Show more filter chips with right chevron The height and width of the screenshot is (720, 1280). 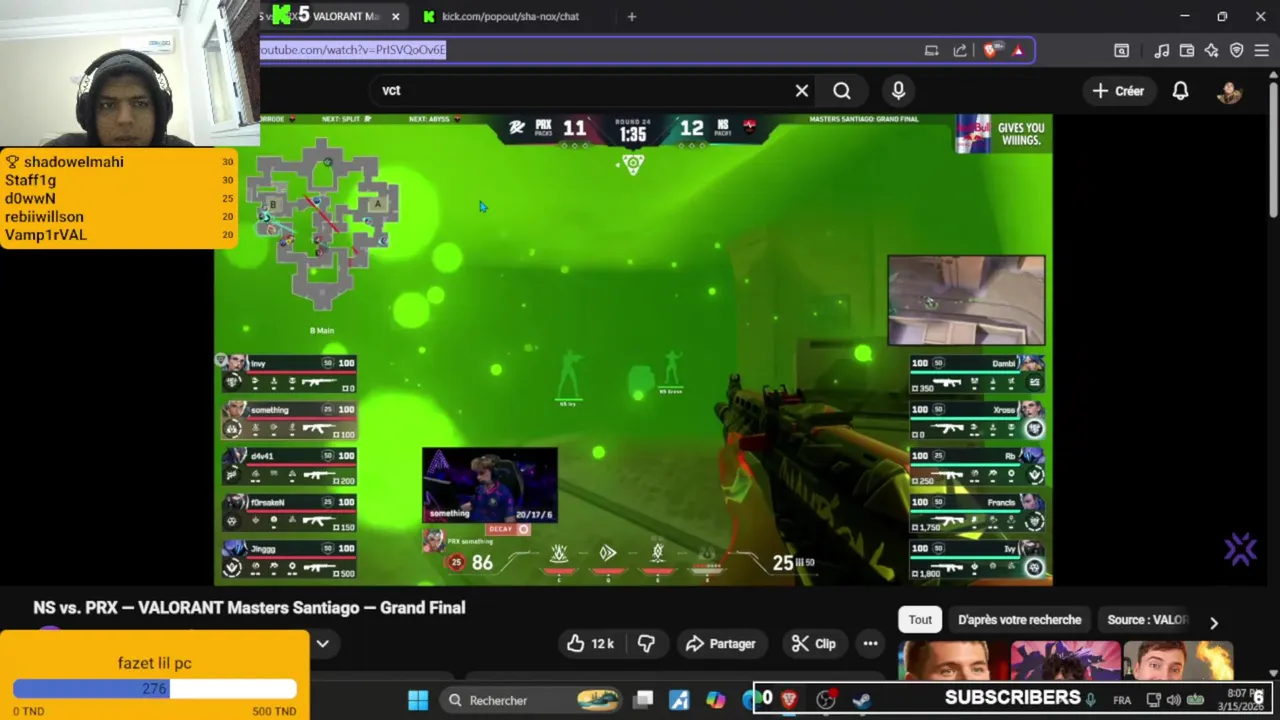1214,622
